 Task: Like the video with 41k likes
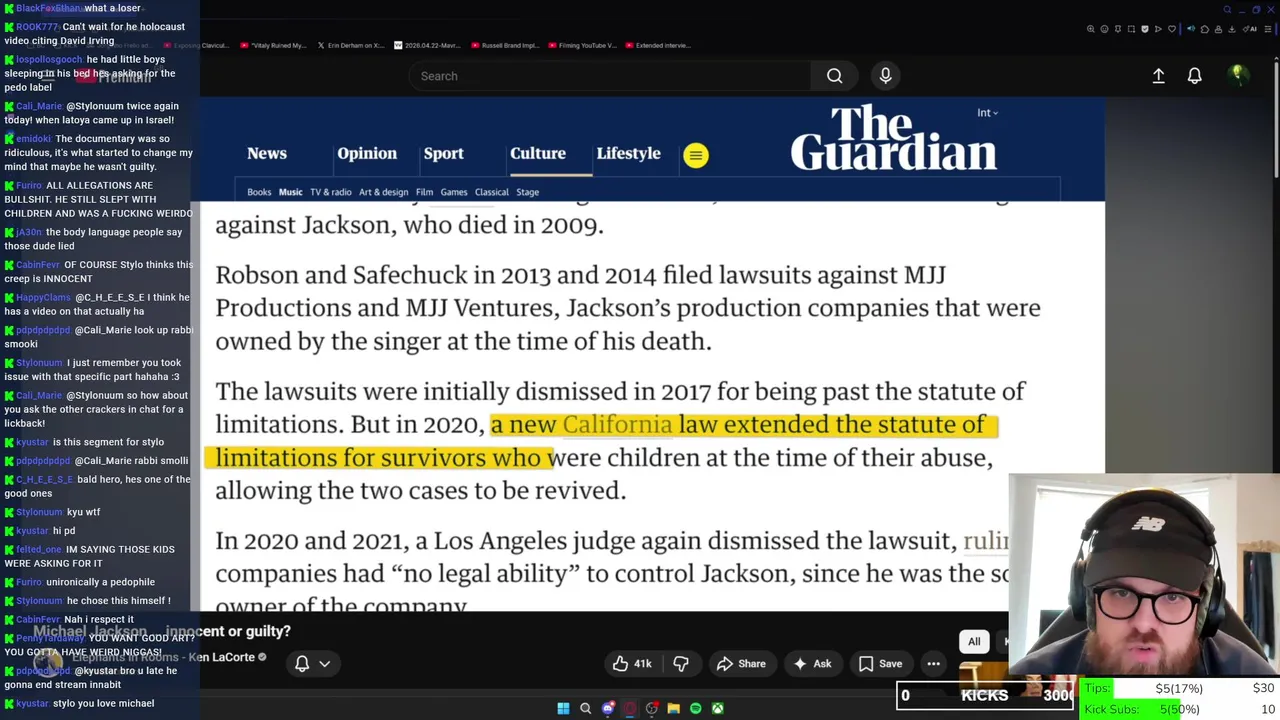click(x=632, y=664)
